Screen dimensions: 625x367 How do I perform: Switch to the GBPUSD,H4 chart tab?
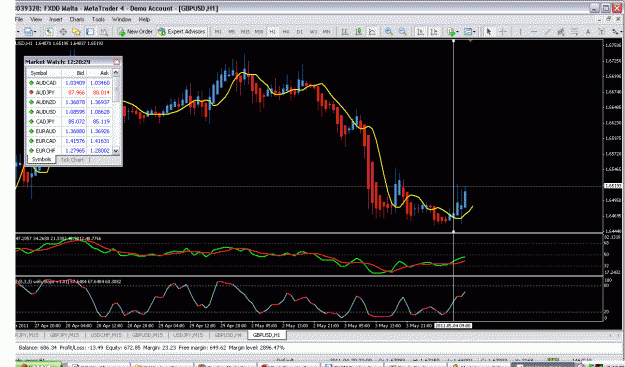pyautogui.click(x=228, y=335)
